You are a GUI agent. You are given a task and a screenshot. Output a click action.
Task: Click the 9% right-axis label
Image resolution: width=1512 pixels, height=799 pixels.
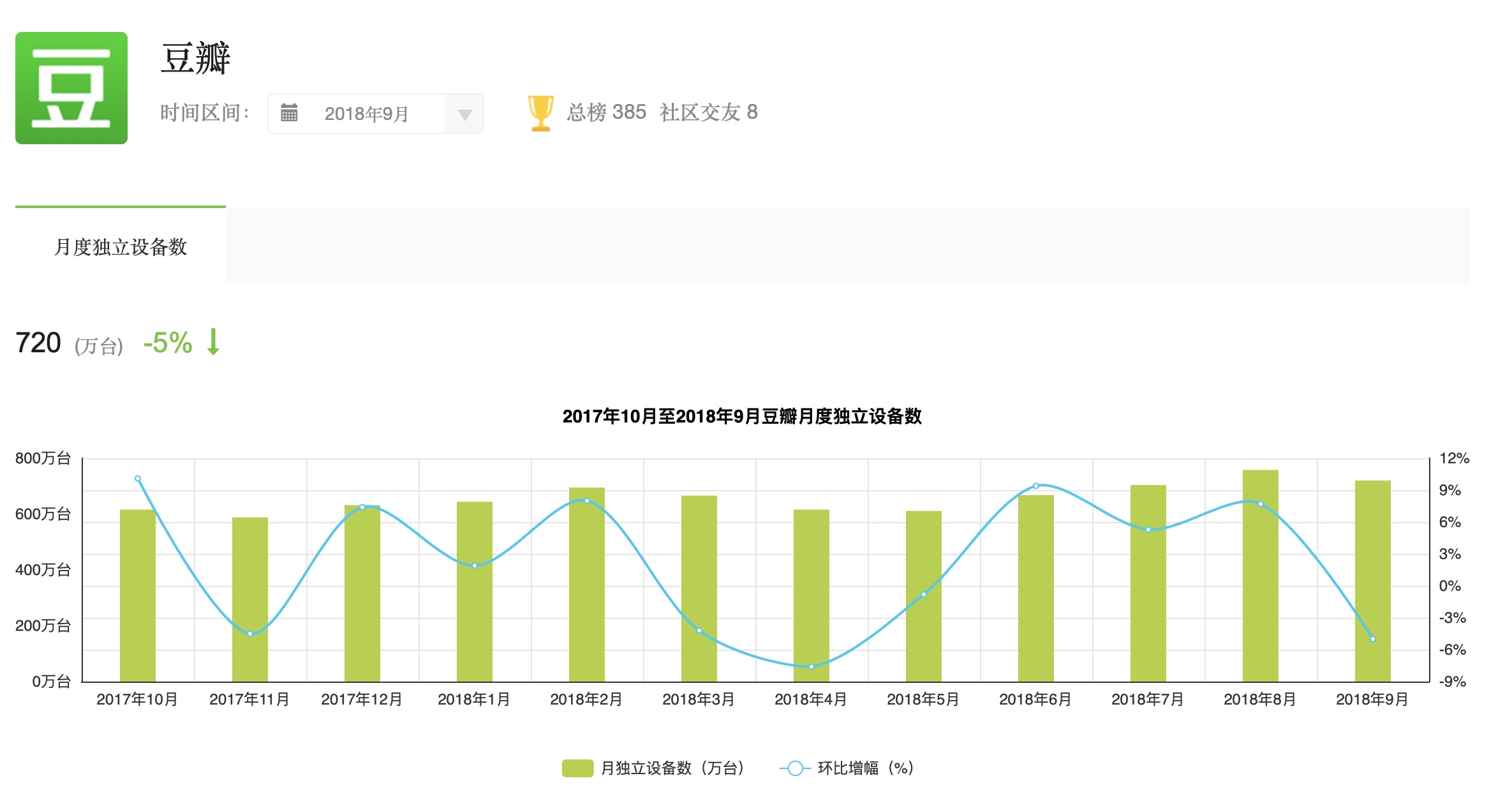click(1449, 490)
